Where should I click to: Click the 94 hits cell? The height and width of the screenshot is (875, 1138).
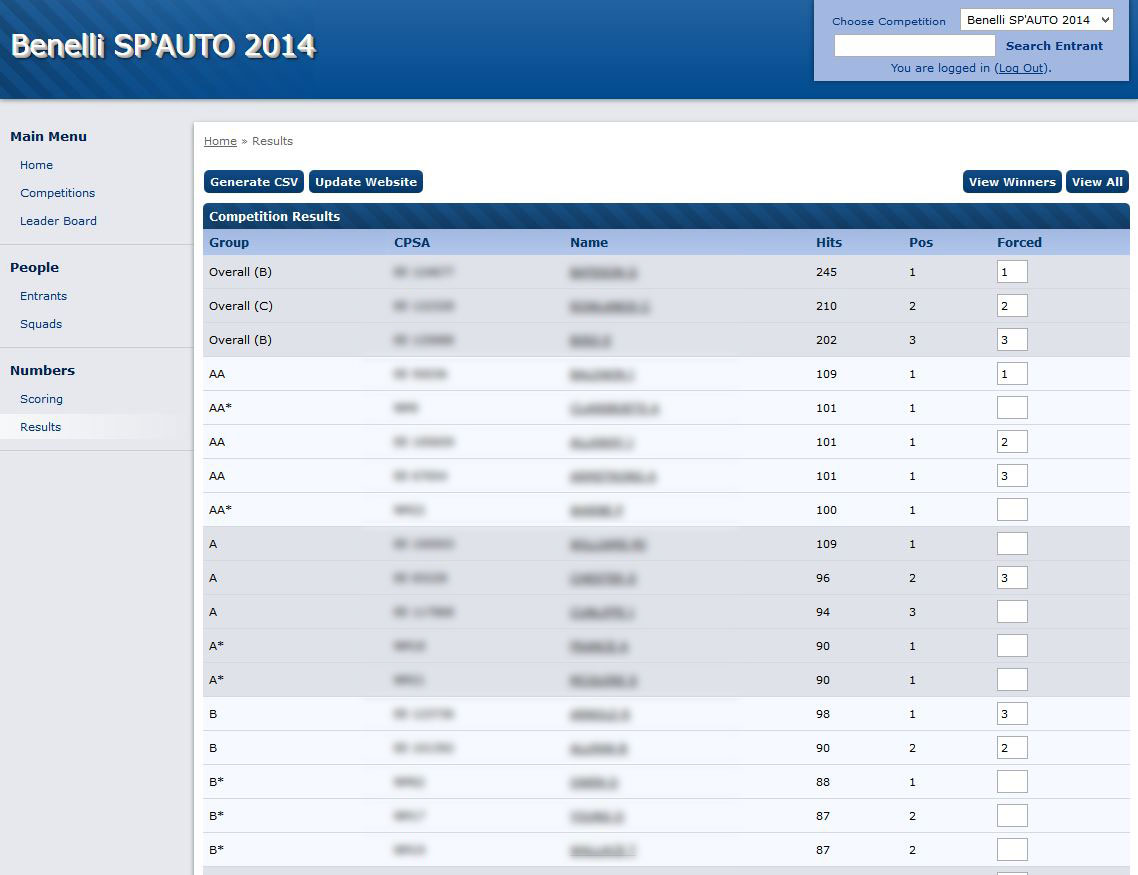point(822,612)
